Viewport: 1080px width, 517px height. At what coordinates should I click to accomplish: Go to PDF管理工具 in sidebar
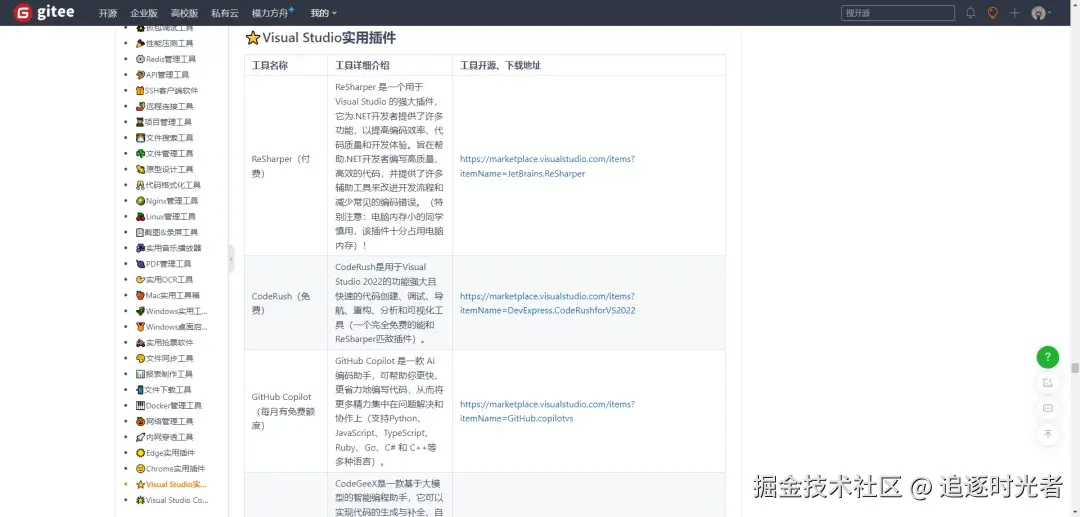(164, 264)
